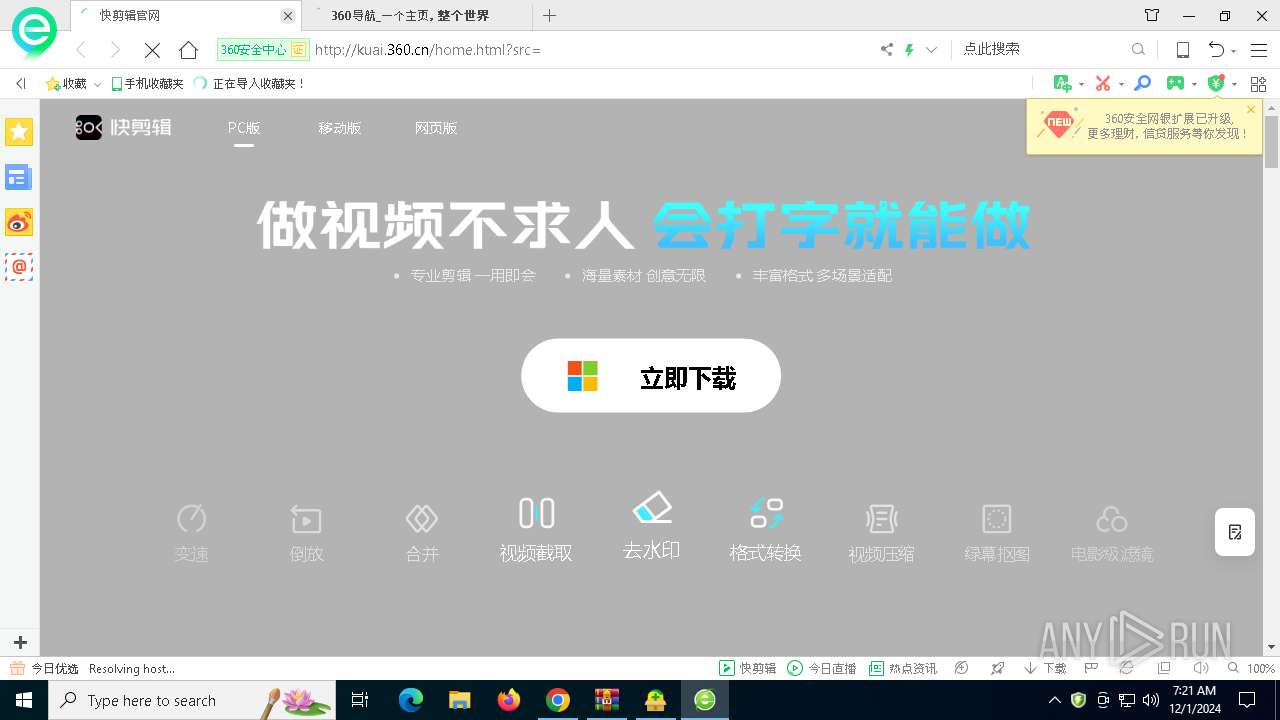This screenshot has width=1280, height=720.
Task: Click the green lightning speed mode icon
Action: pos(910,49)
